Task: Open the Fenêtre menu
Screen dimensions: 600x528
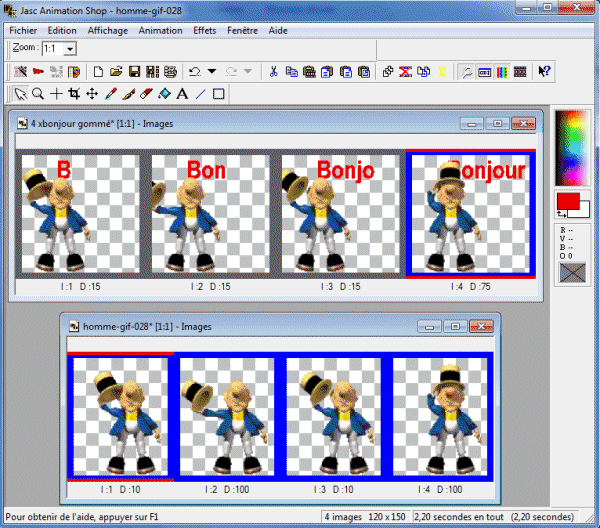Action: (x=242, y=31)
